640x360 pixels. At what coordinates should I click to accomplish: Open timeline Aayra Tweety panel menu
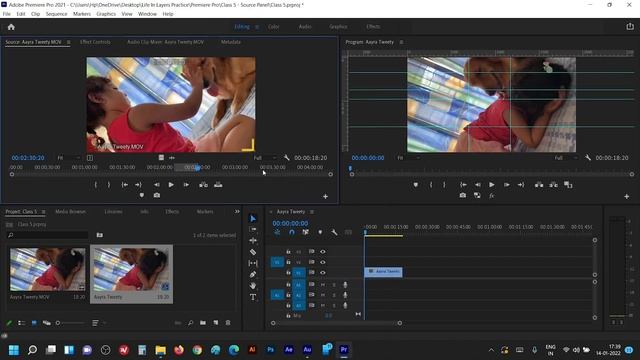312,211
